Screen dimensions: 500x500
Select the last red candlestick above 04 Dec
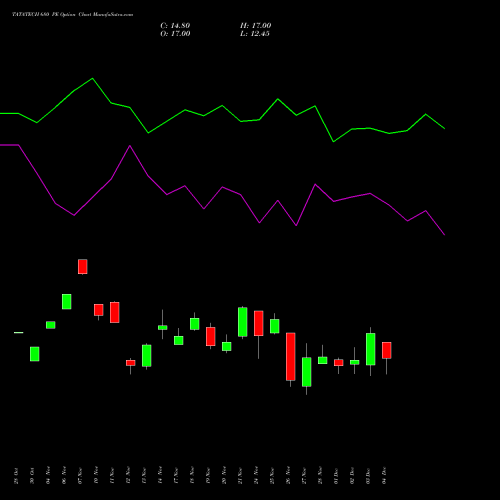click(387, 350)
